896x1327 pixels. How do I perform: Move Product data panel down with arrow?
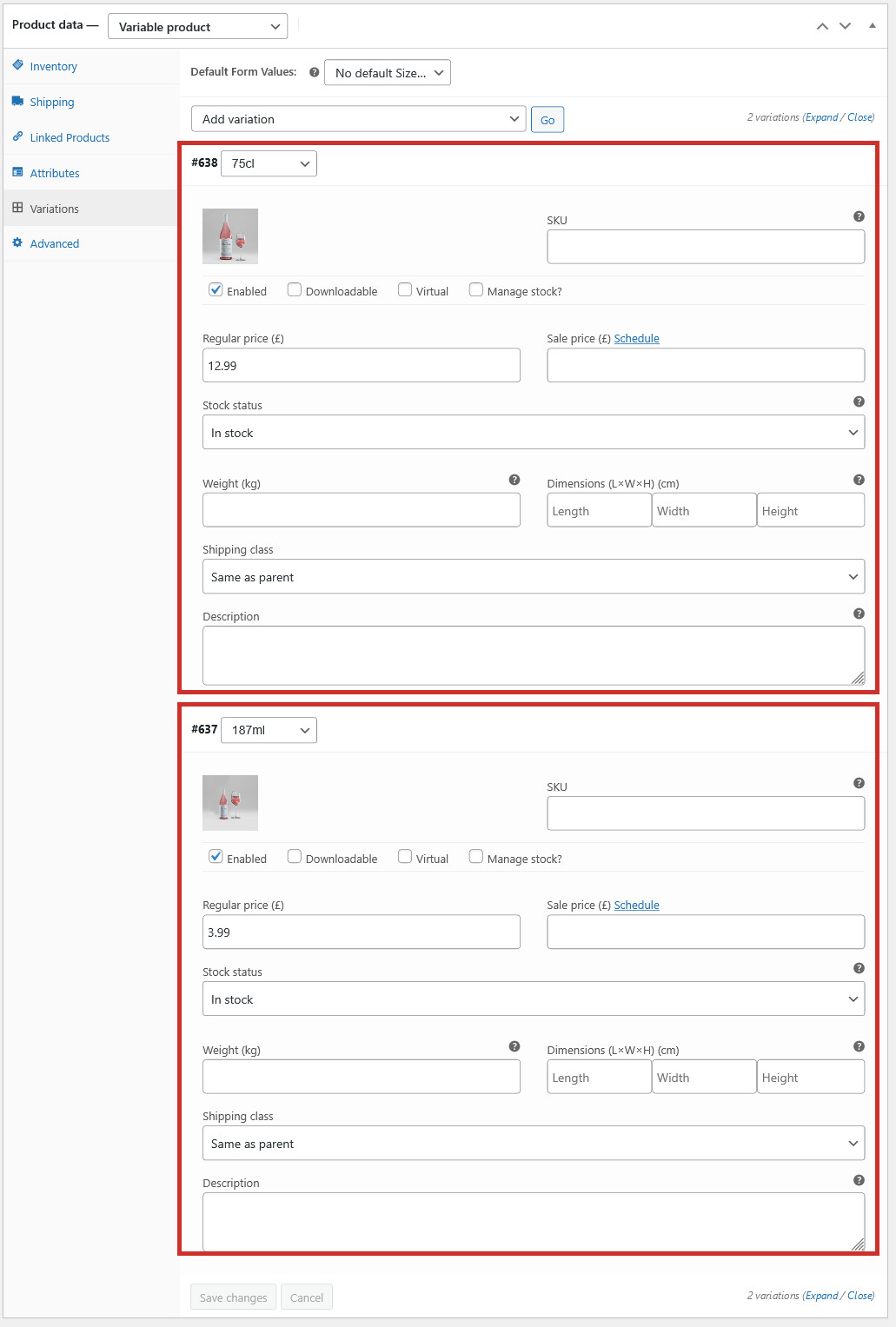846,26
